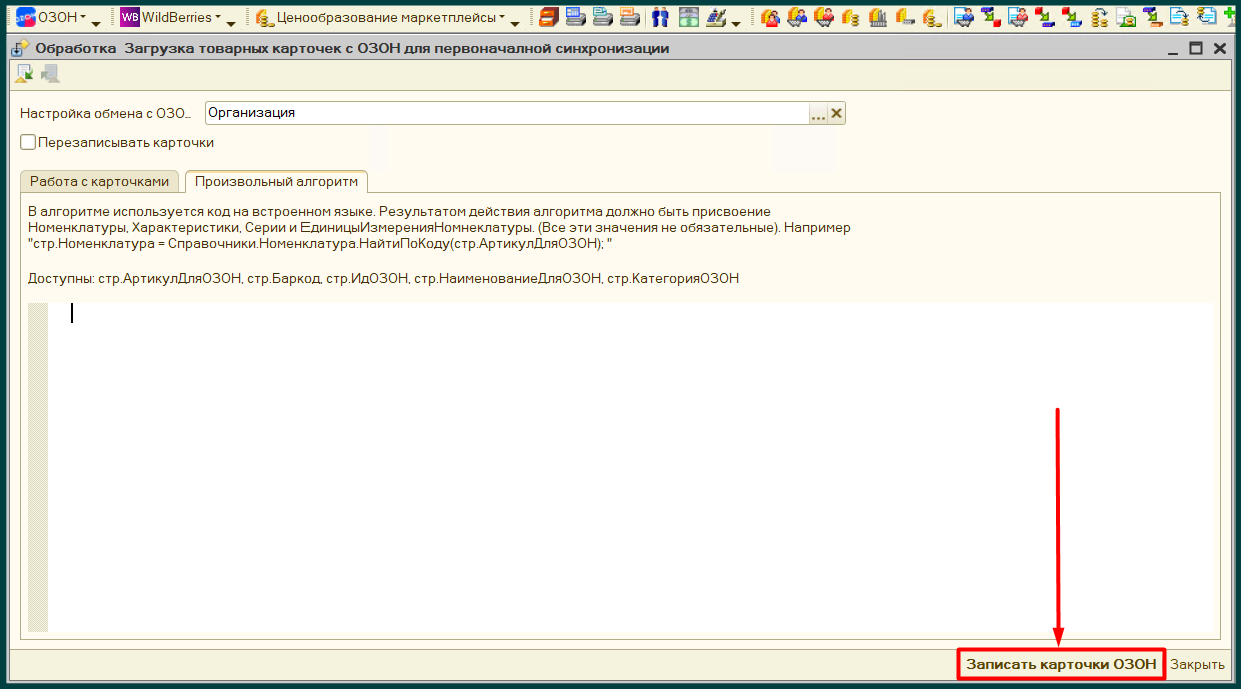Click the red person with coins icon

(770, 17)
